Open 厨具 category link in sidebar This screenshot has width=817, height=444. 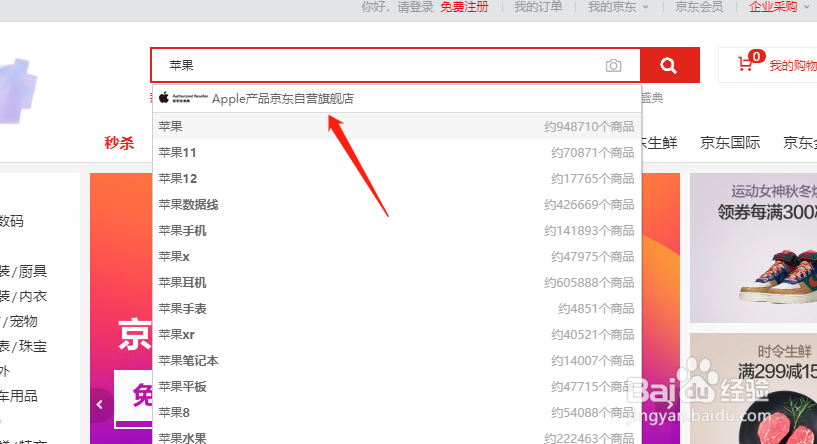coord(33,271)
